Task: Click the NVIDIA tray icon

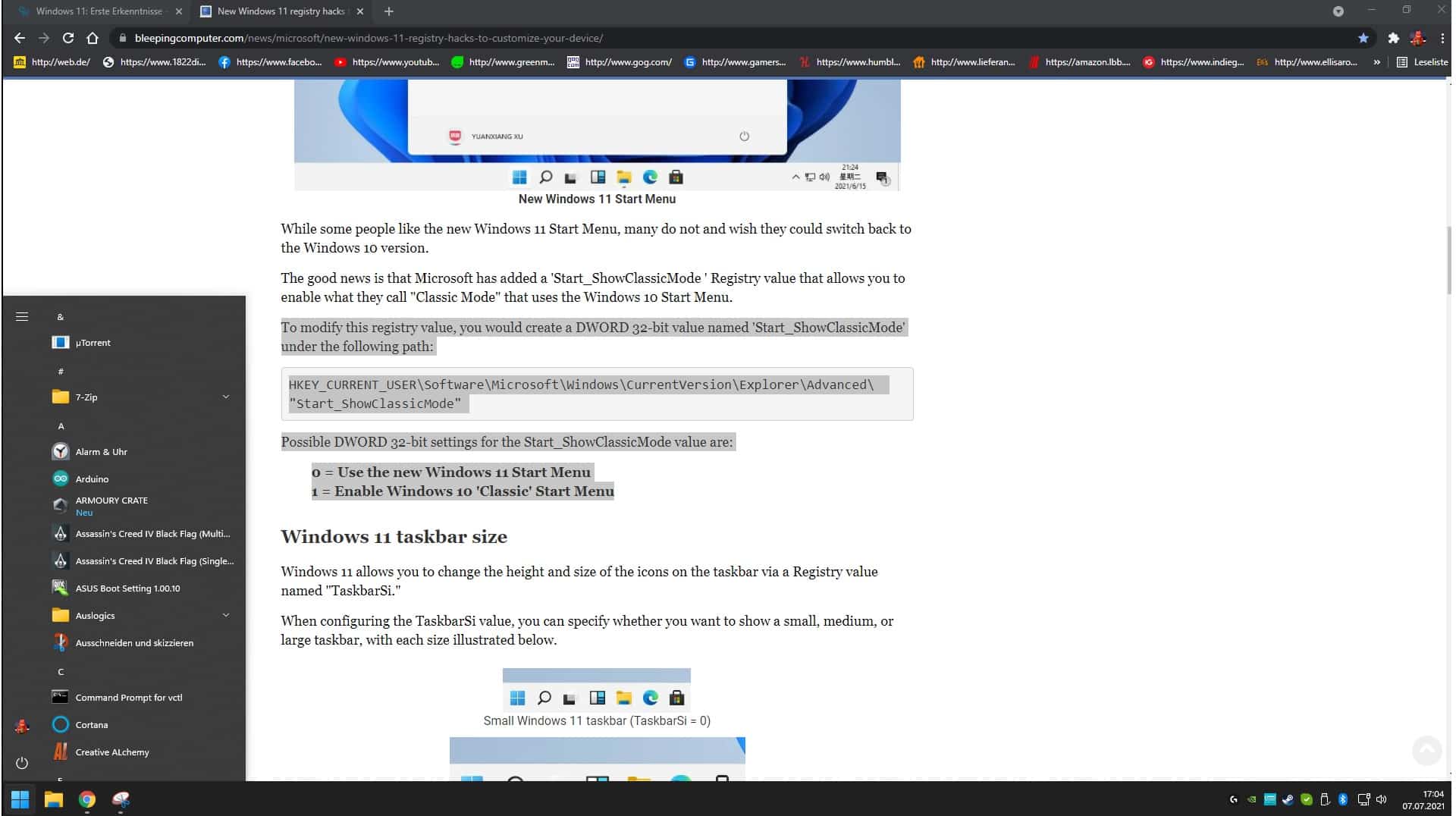Action: click(1252, 799)
